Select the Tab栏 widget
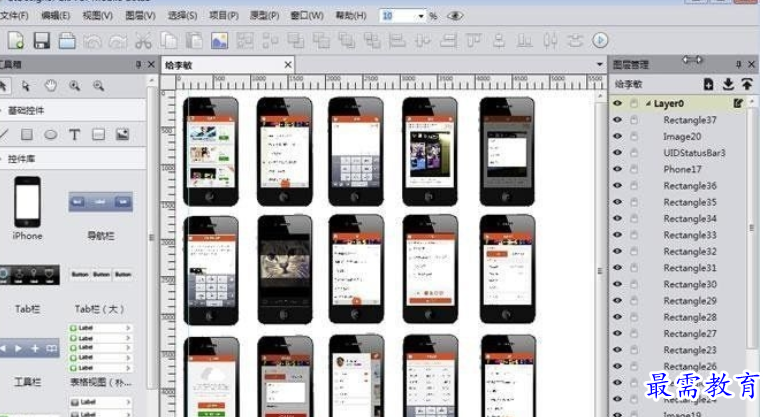Image resolution: width=768 pixels, height=417 pixels. (x=27, y=289)
